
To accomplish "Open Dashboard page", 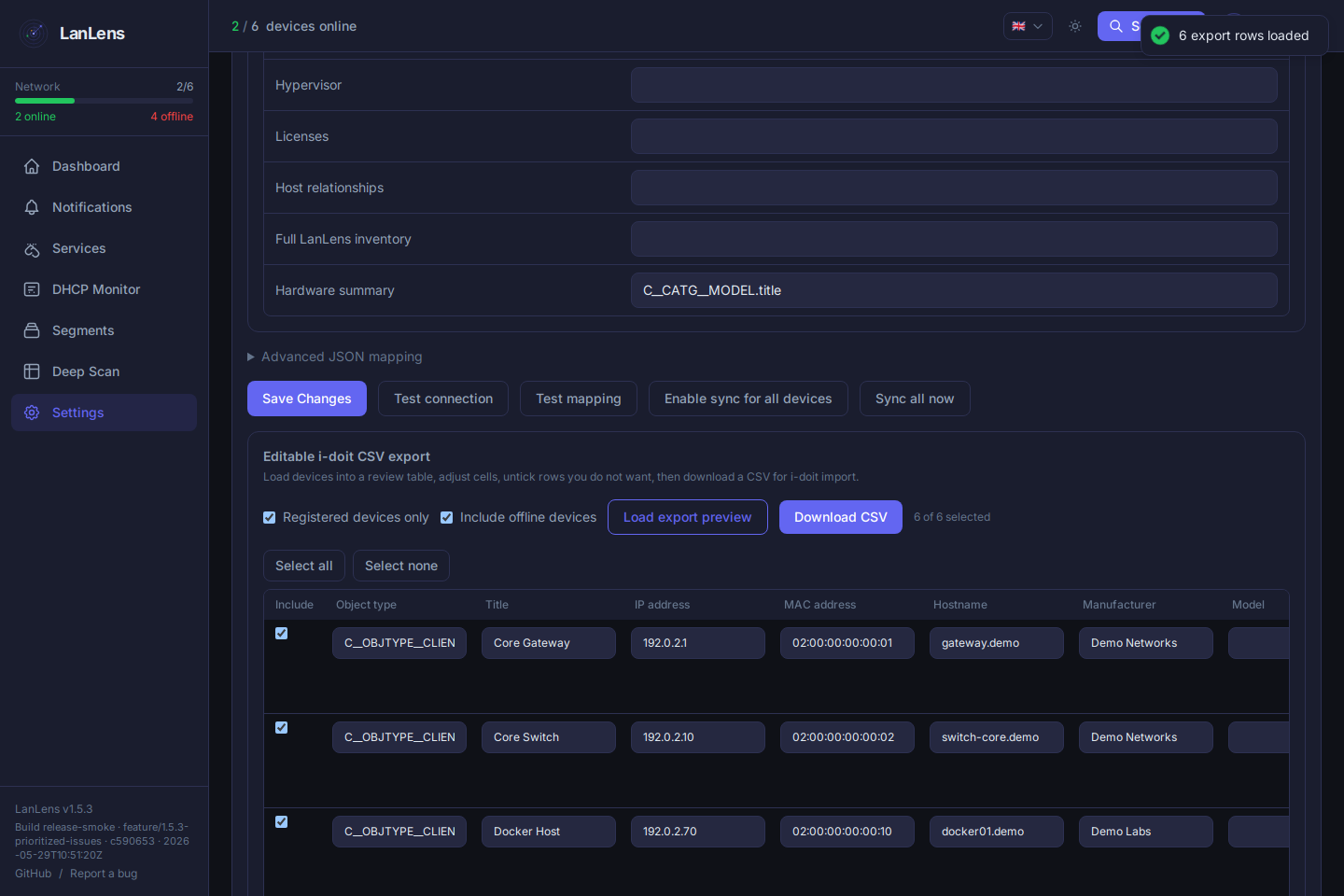I will pyautogui.click(x=104, y=166).
